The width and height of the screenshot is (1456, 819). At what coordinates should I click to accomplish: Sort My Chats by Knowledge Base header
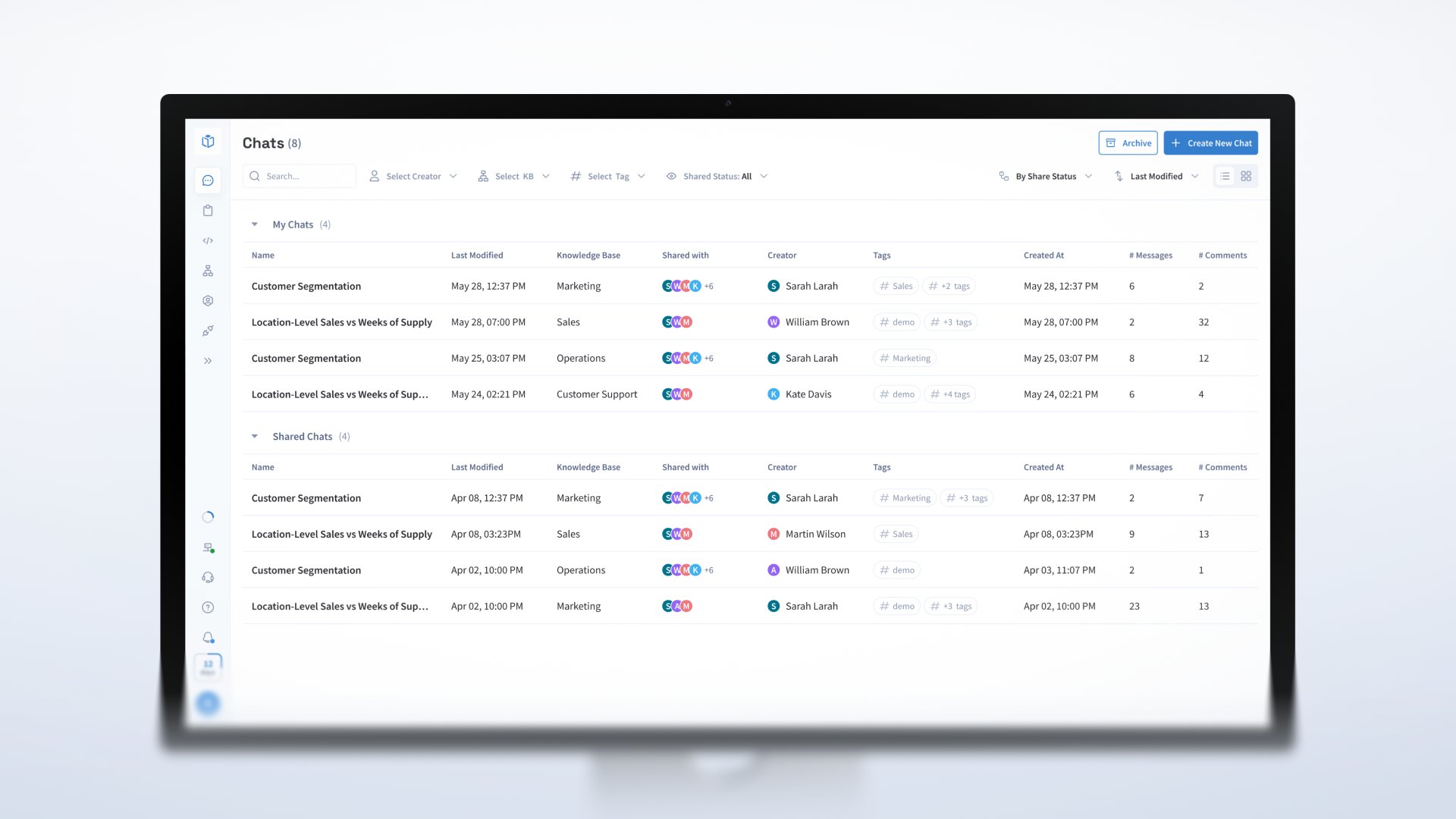coord(588,256)
